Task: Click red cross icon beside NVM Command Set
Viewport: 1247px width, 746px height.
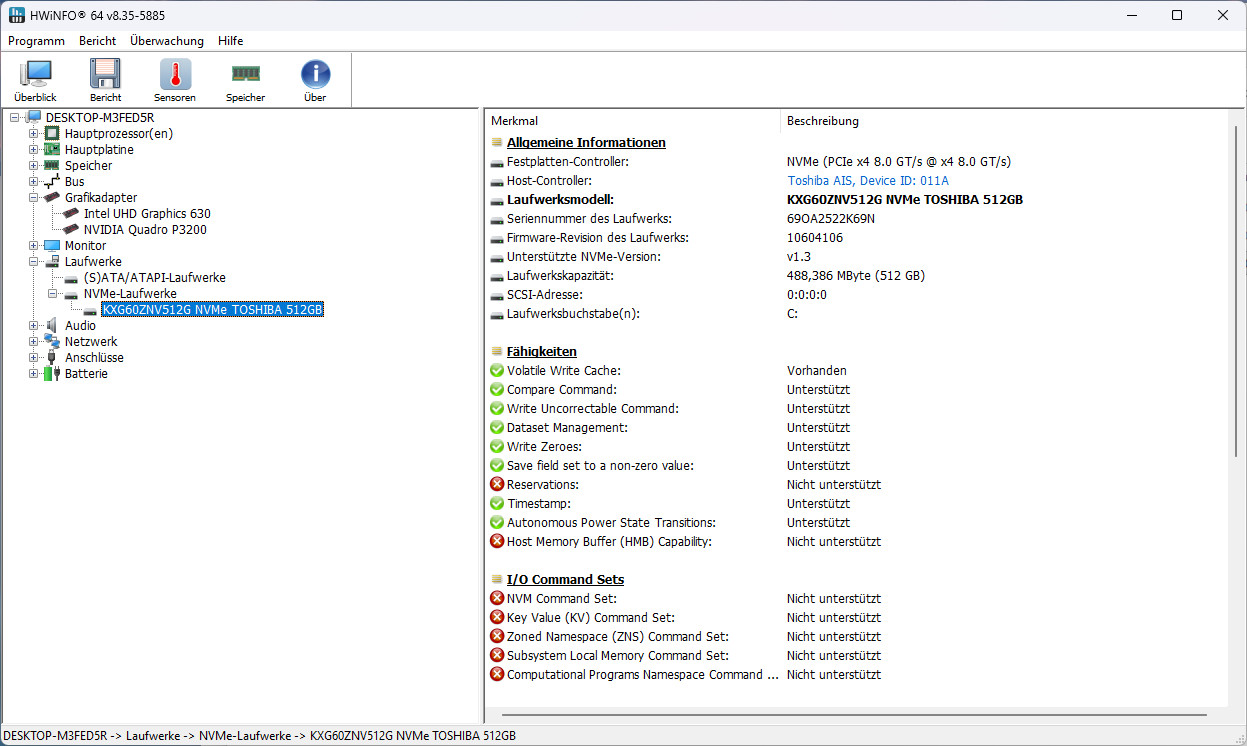Action: tap(497, 599)
